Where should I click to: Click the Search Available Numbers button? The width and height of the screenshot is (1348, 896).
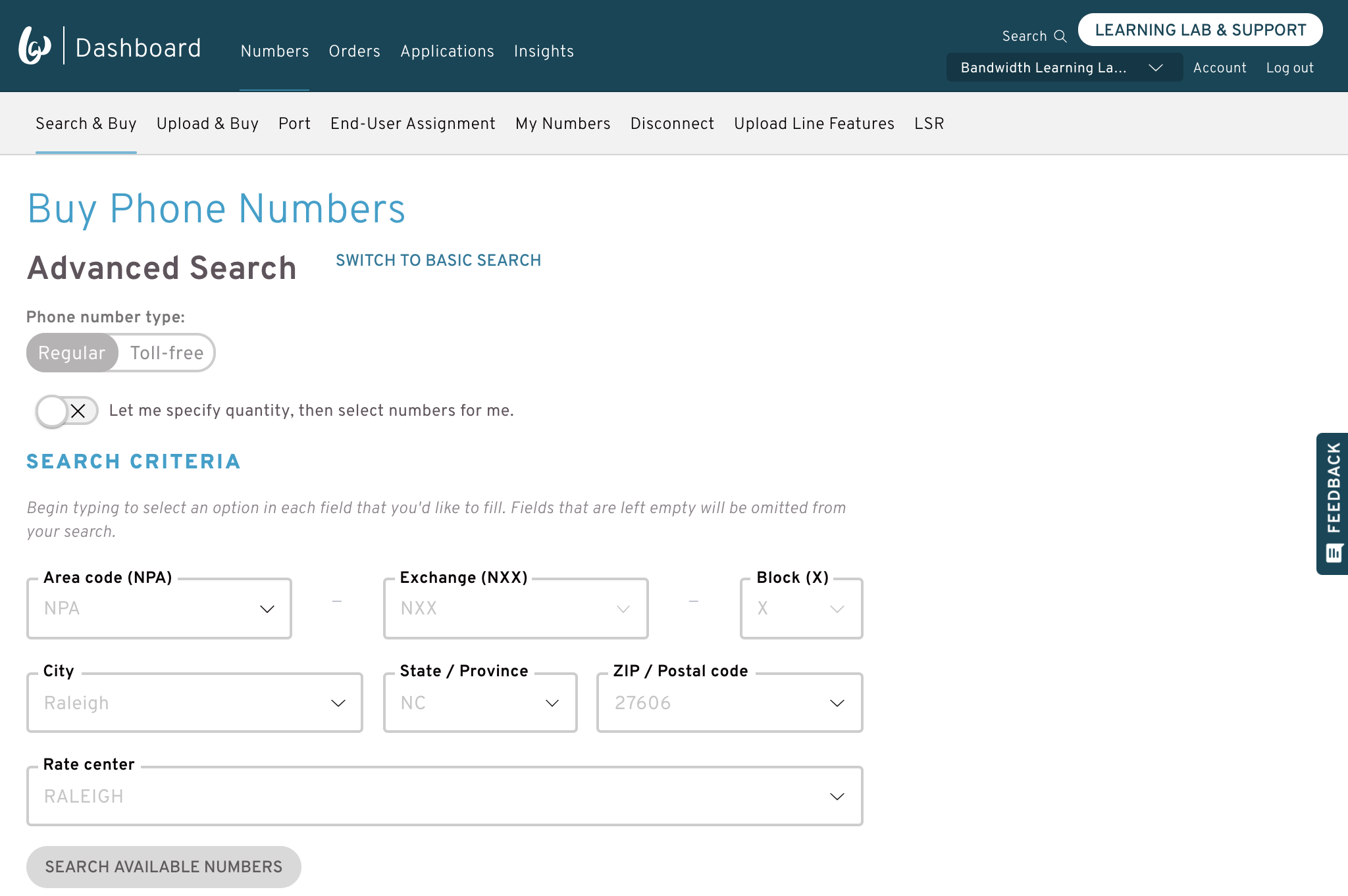coord(164,867)
